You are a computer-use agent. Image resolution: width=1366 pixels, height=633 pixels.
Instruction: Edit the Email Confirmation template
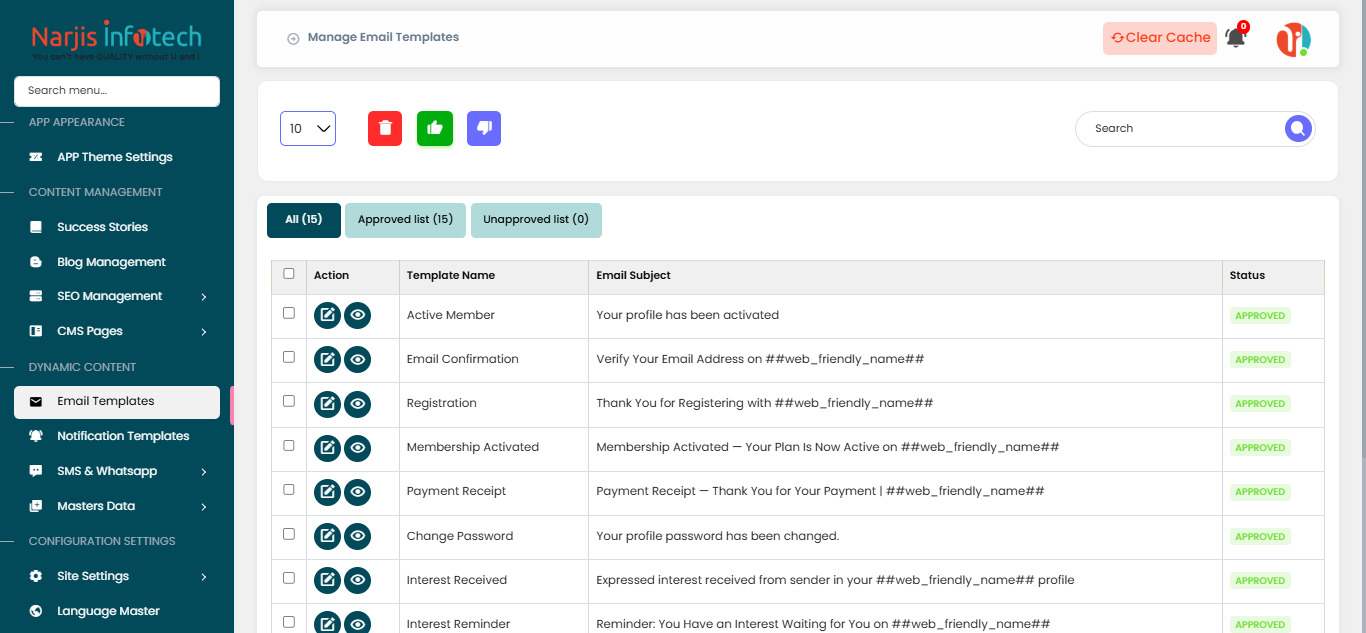click(327, 360)
